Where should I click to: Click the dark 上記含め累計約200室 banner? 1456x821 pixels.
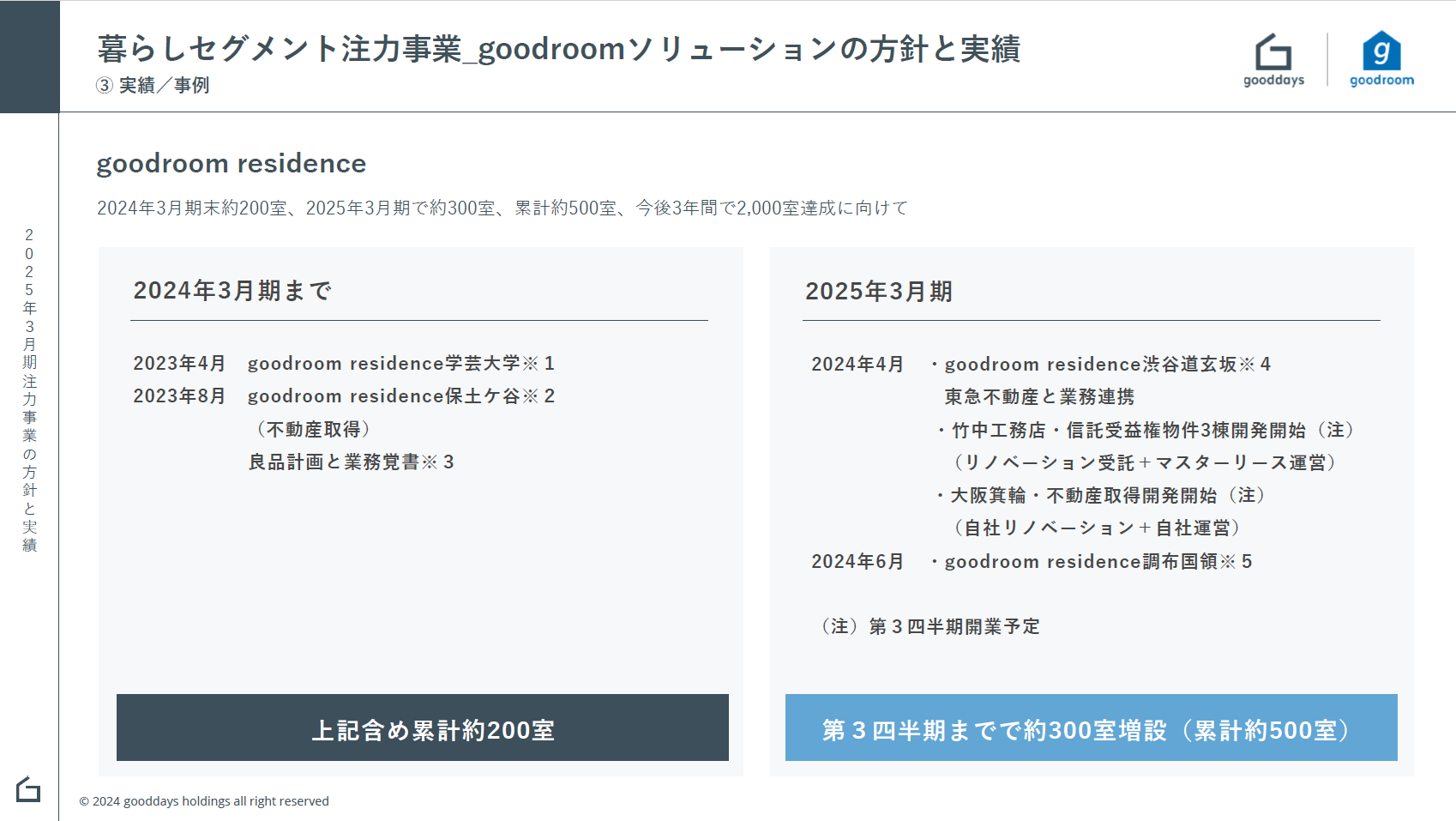pyautogui.click(x=423, y=728)
